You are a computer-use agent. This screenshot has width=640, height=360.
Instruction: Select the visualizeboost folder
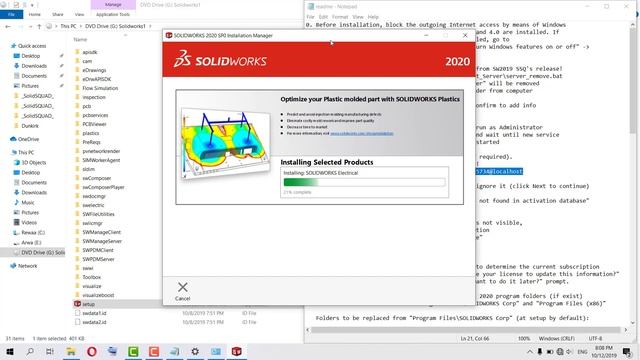(98, 295)
